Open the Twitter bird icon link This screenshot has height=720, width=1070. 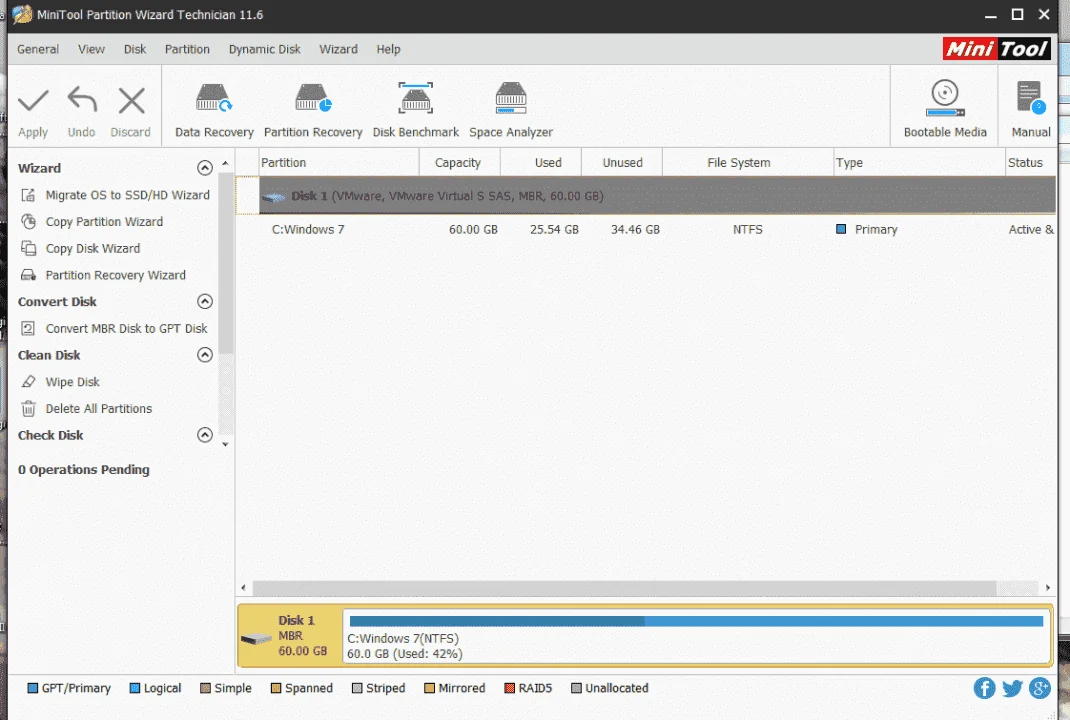coord(1012,688)
